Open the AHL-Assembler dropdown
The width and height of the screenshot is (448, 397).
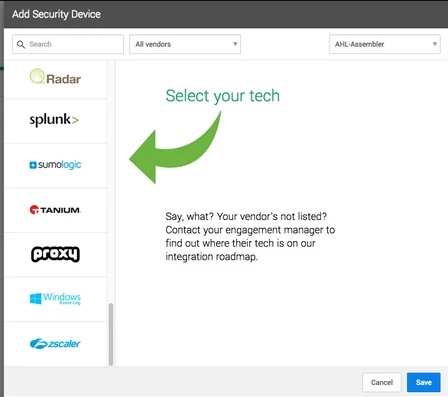pos(385,44)
